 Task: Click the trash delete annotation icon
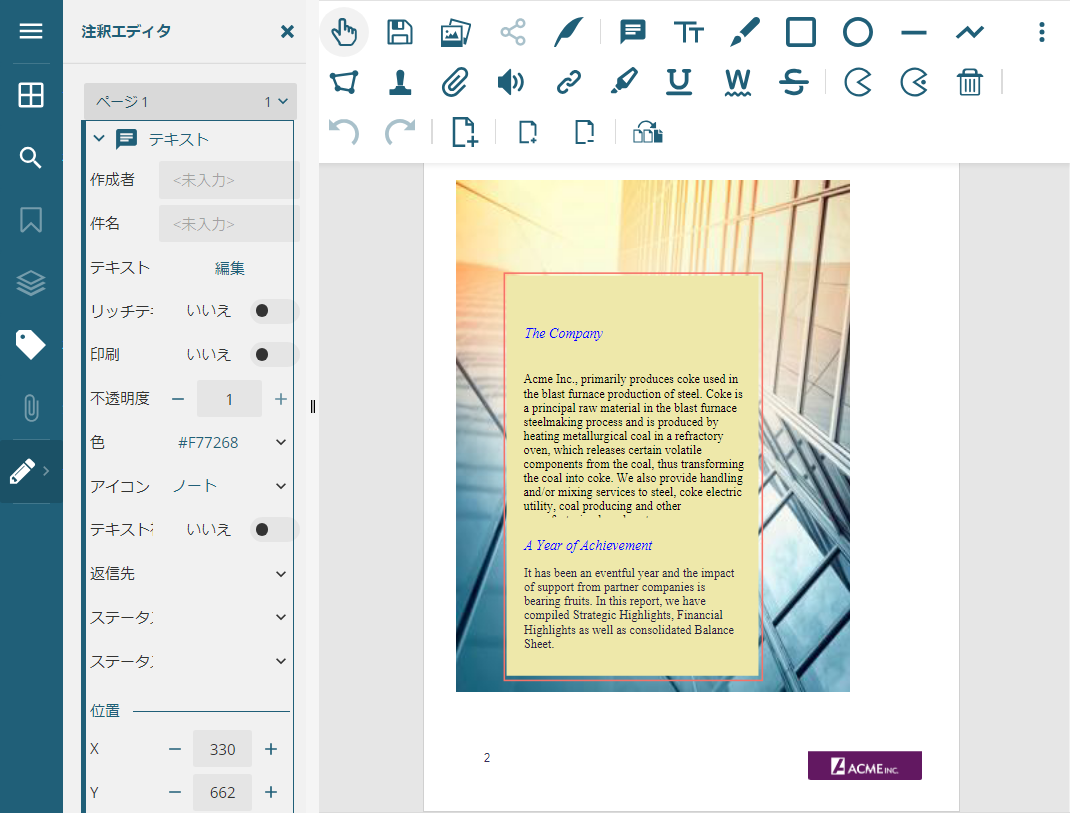pos(969,82)
